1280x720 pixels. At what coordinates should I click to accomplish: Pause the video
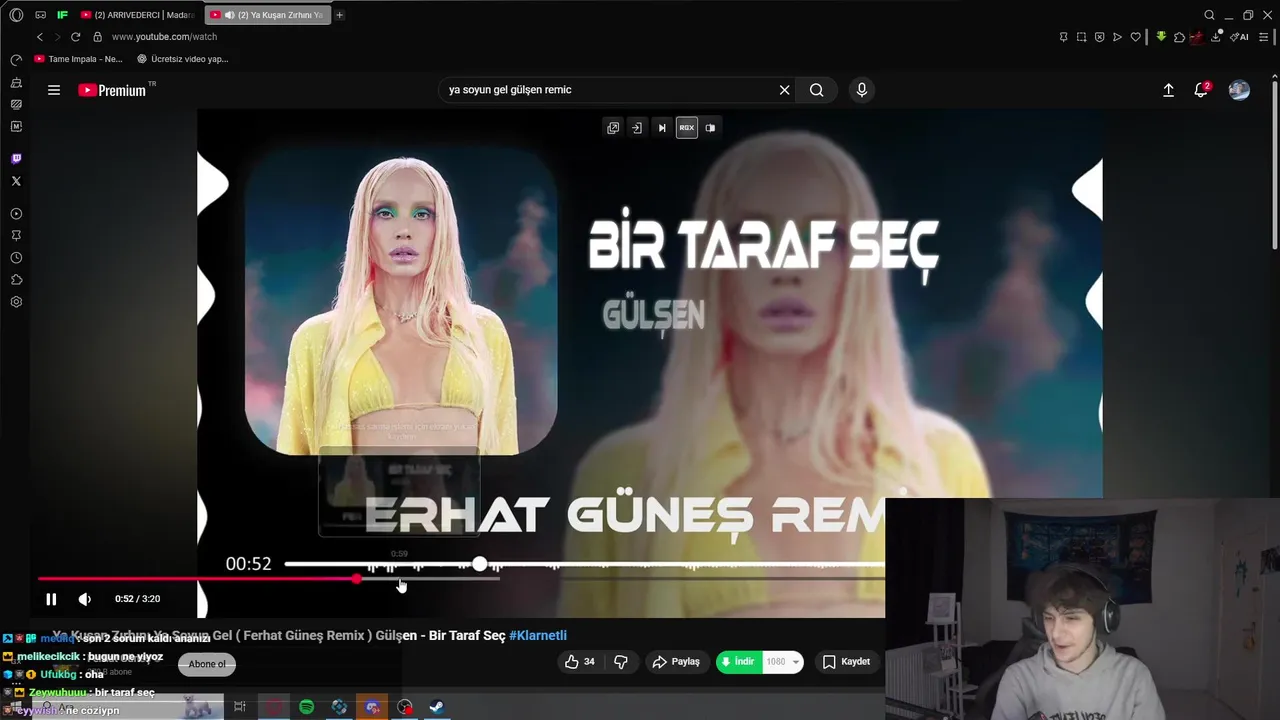(51, 599)
